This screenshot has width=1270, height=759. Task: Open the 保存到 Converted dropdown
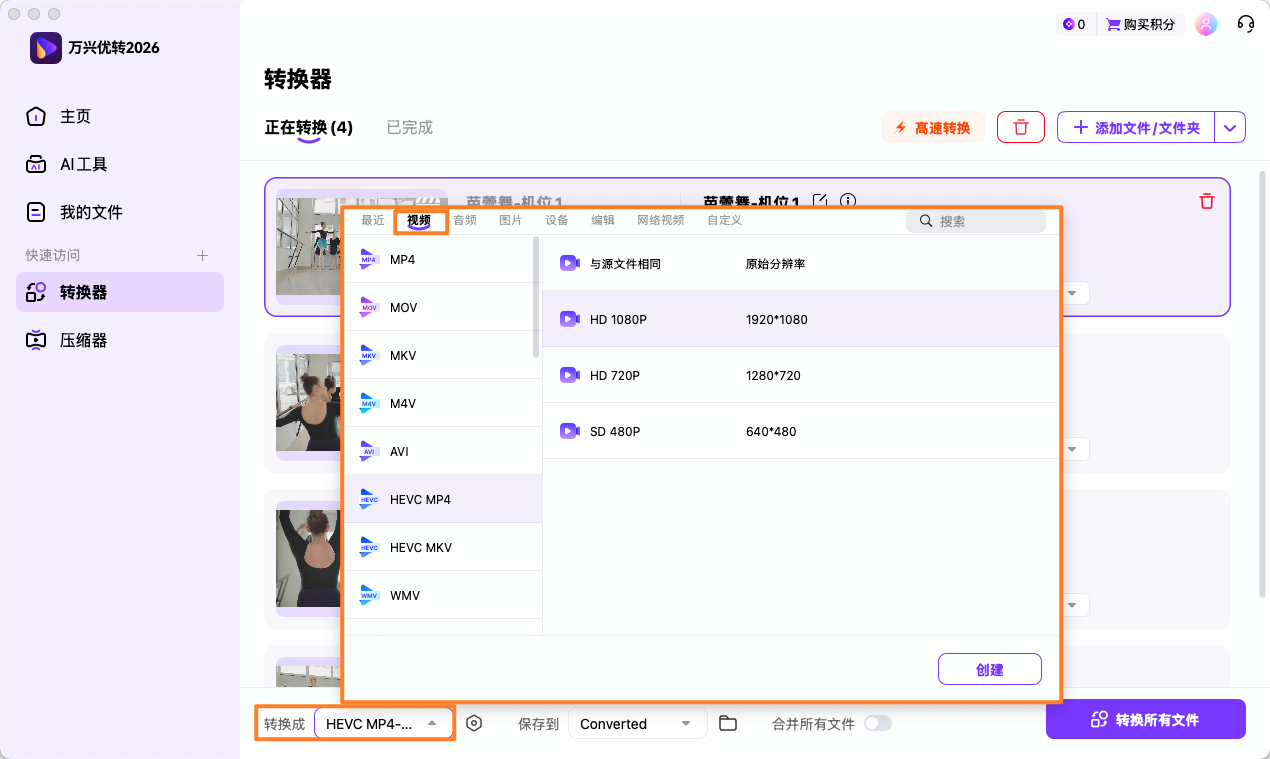point(637,722)
